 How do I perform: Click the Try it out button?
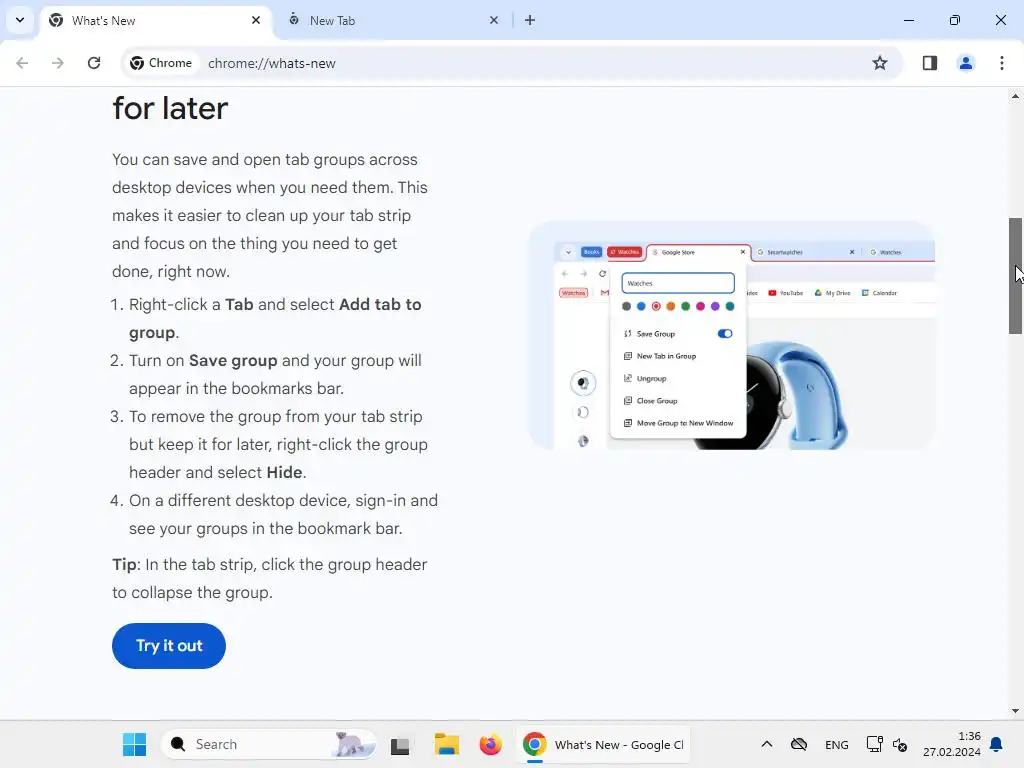click(x=168, y=646)
